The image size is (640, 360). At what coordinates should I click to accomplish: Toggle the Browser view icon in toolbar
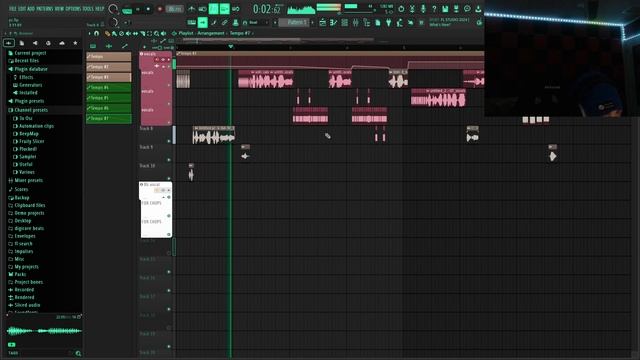[x=367, y=23]
